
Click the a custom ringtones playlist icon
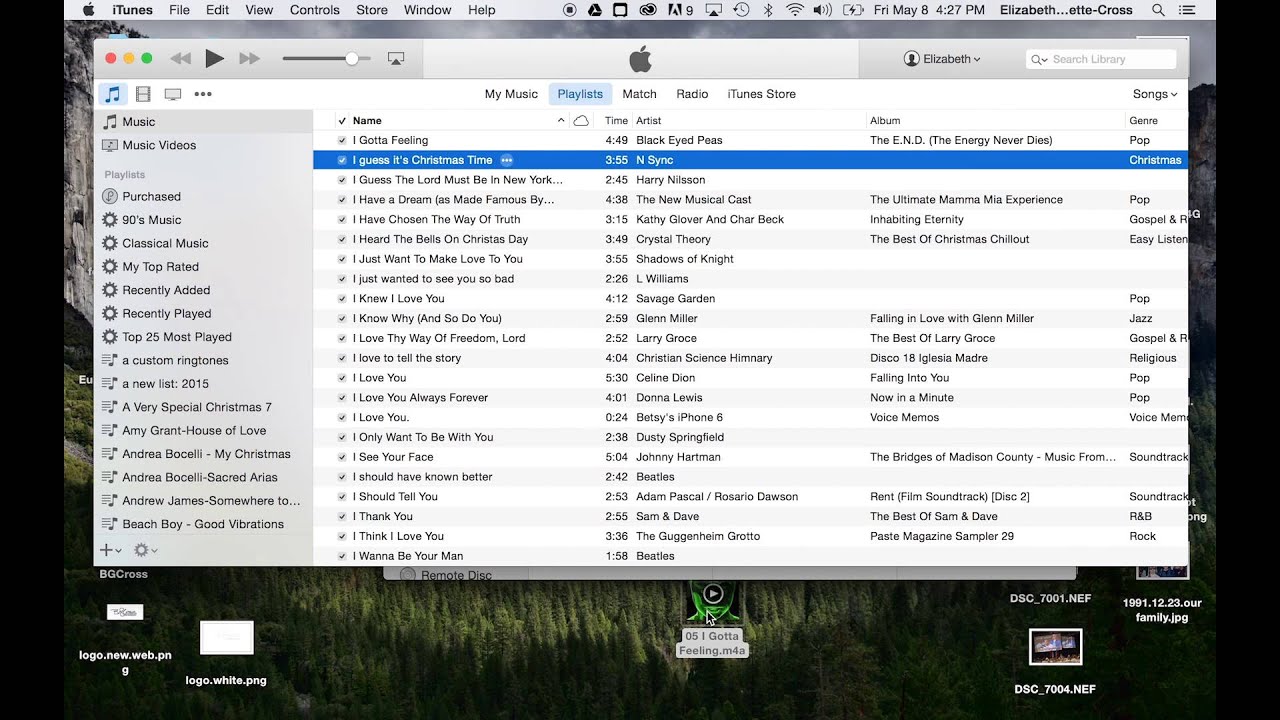(x=110, y=360)
